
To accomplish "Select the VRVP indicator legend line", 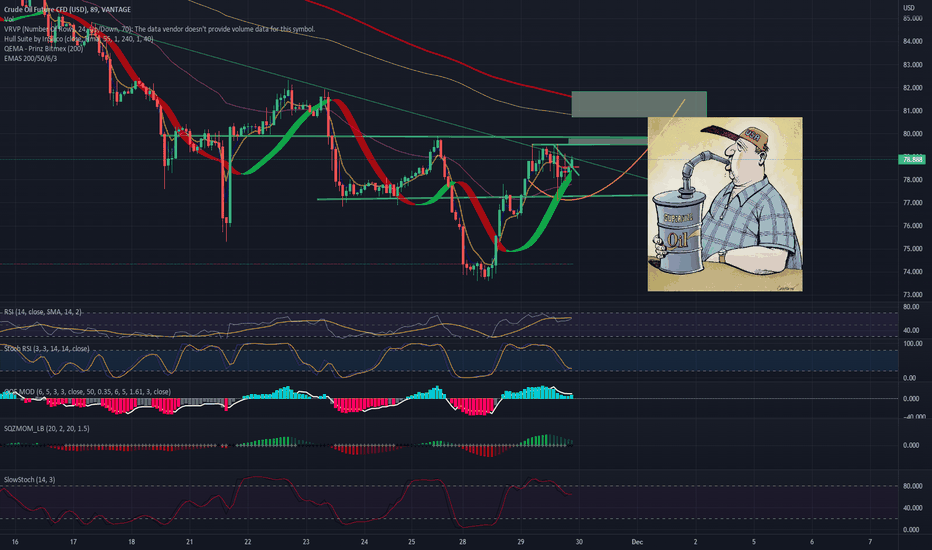I will (159, 29).
